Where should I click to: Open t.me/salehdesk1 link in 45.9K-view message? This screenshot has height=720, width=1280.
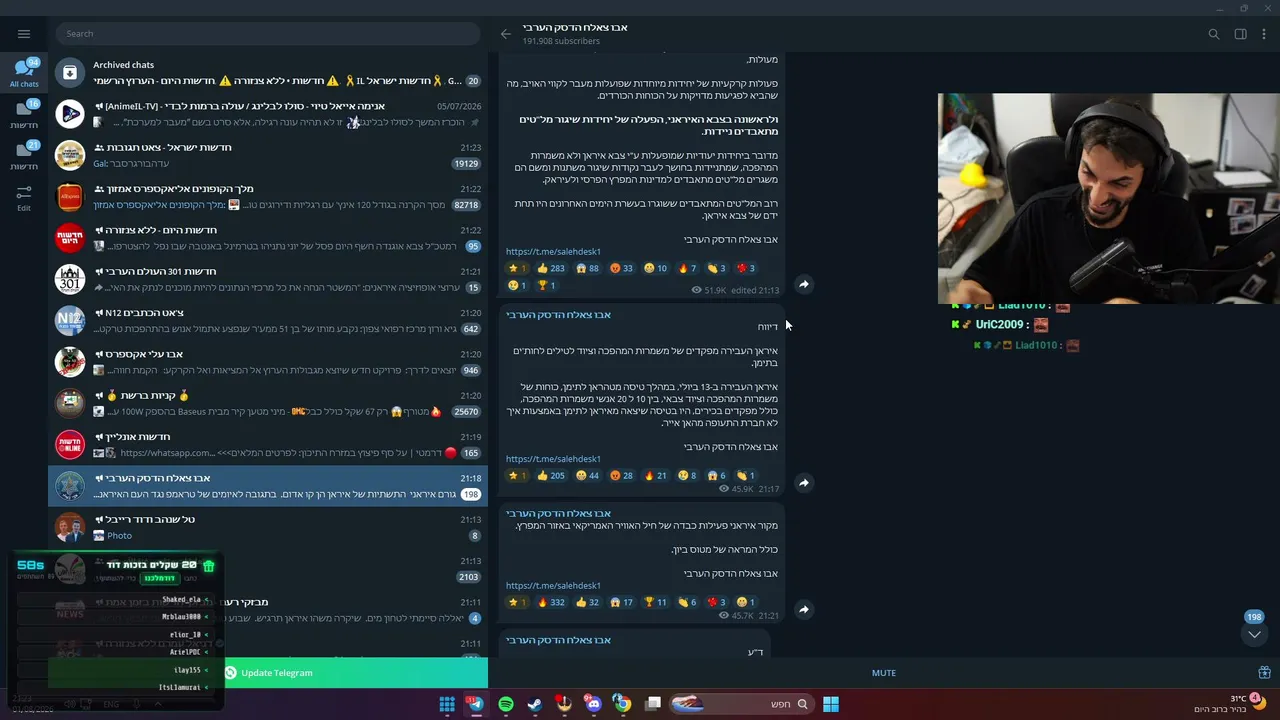point(553,459)
